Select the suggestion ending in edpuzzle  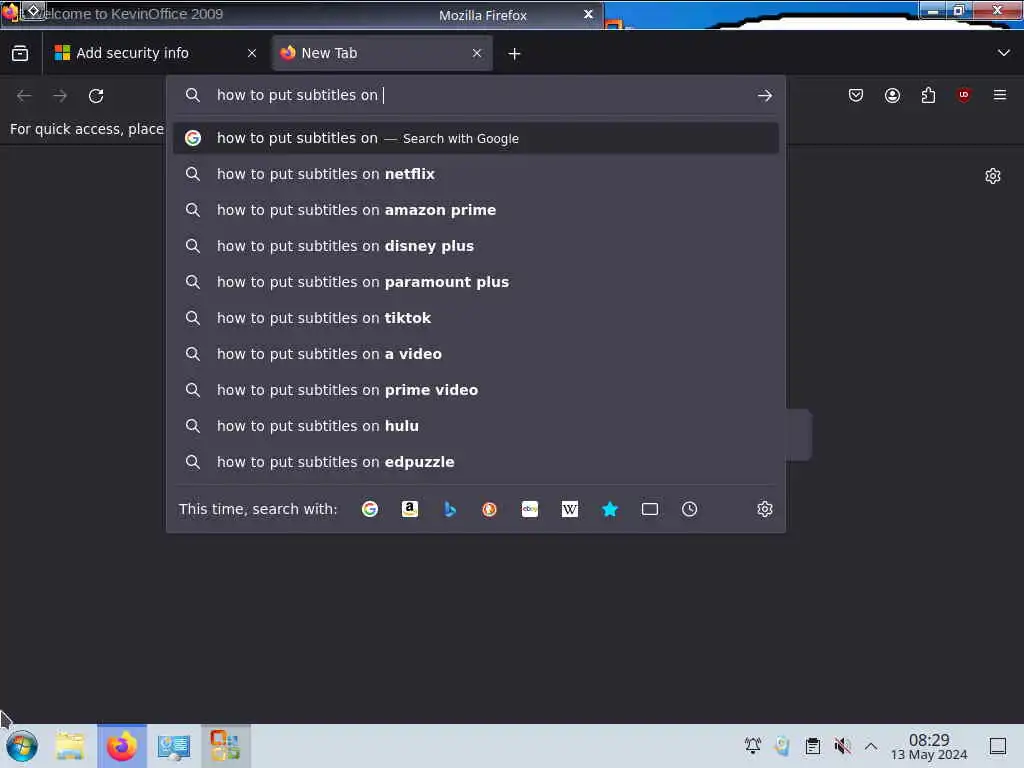coord(475,461)
